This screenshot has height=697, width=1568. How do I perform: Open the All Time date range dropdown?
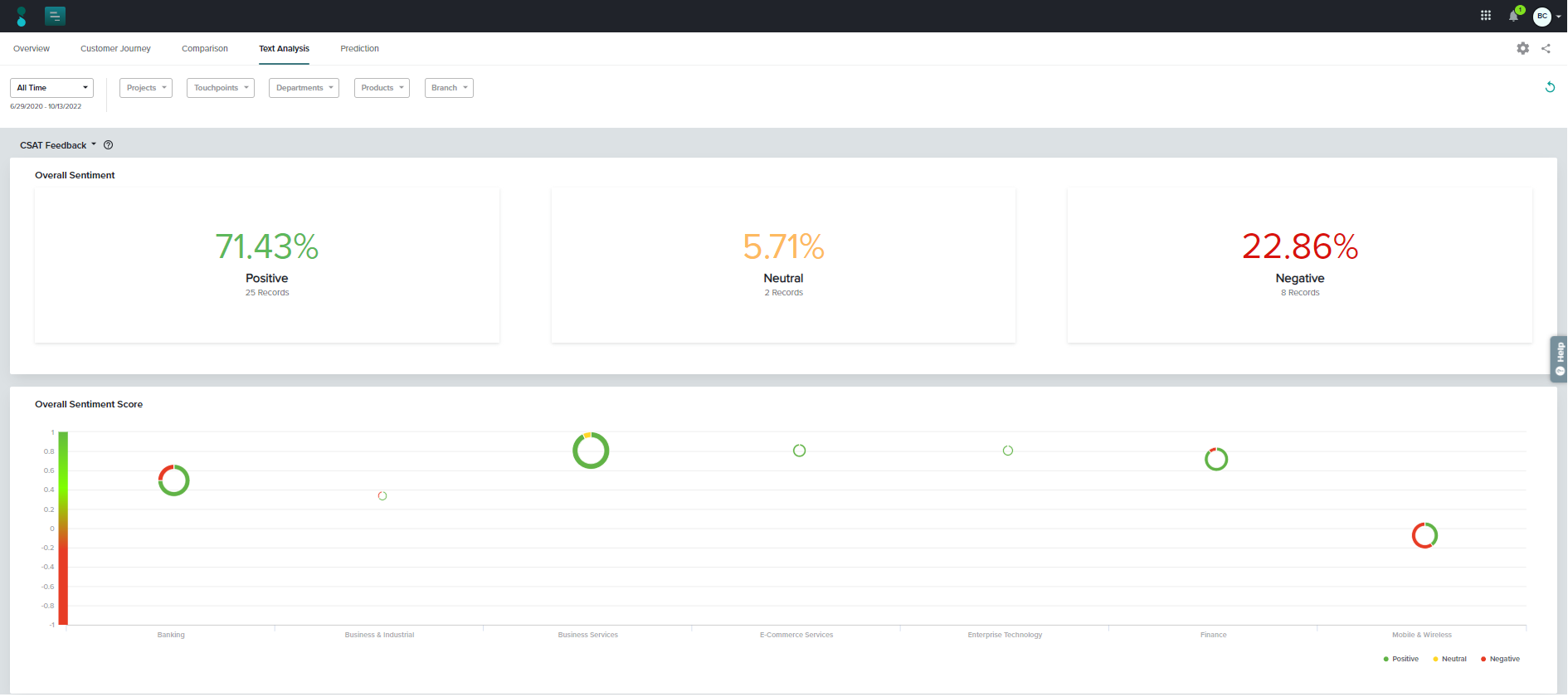coord(51,88)
